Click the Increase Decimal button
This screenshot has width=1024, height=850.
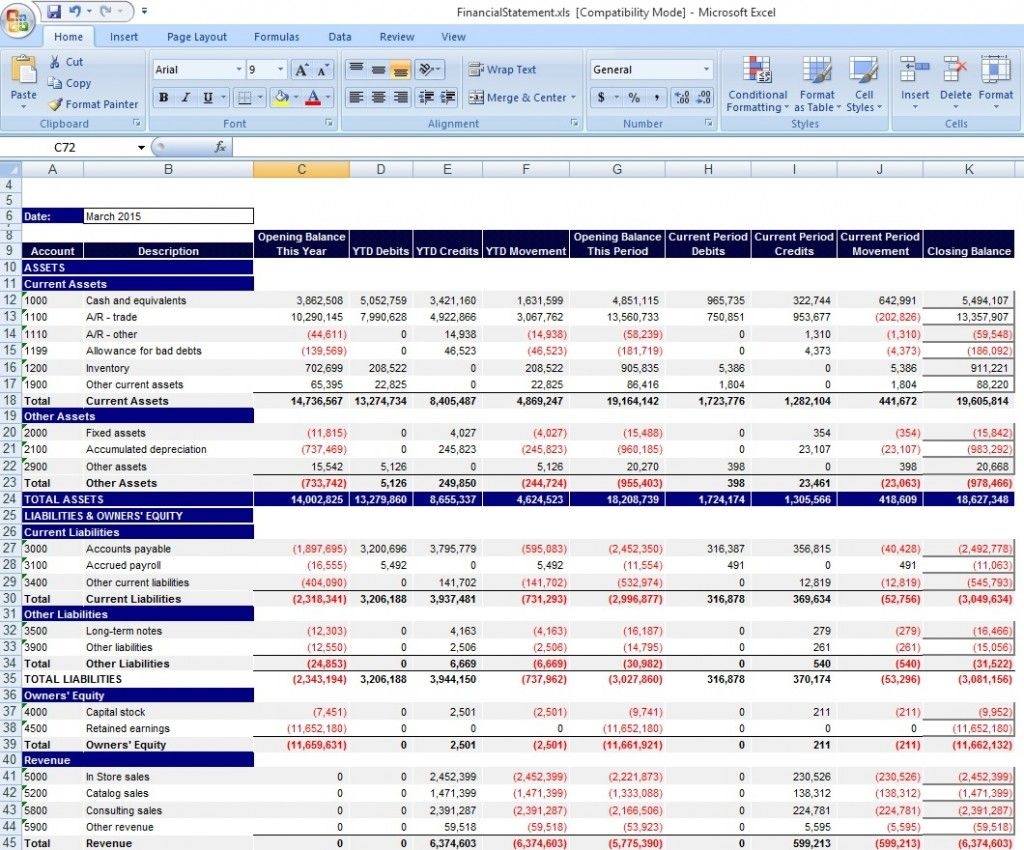(681, 97)
